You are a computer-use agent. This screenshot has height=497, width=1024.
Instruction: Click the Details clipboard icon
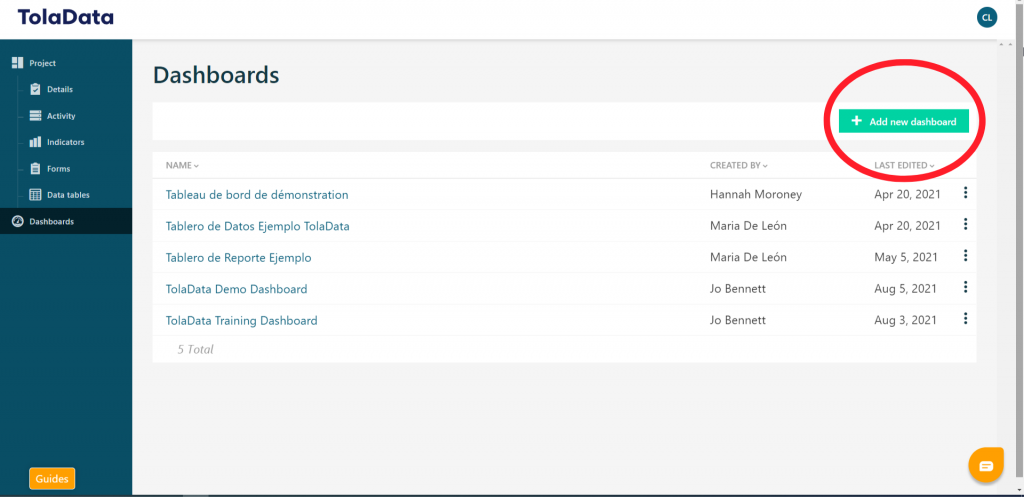[x=35, y=89]
